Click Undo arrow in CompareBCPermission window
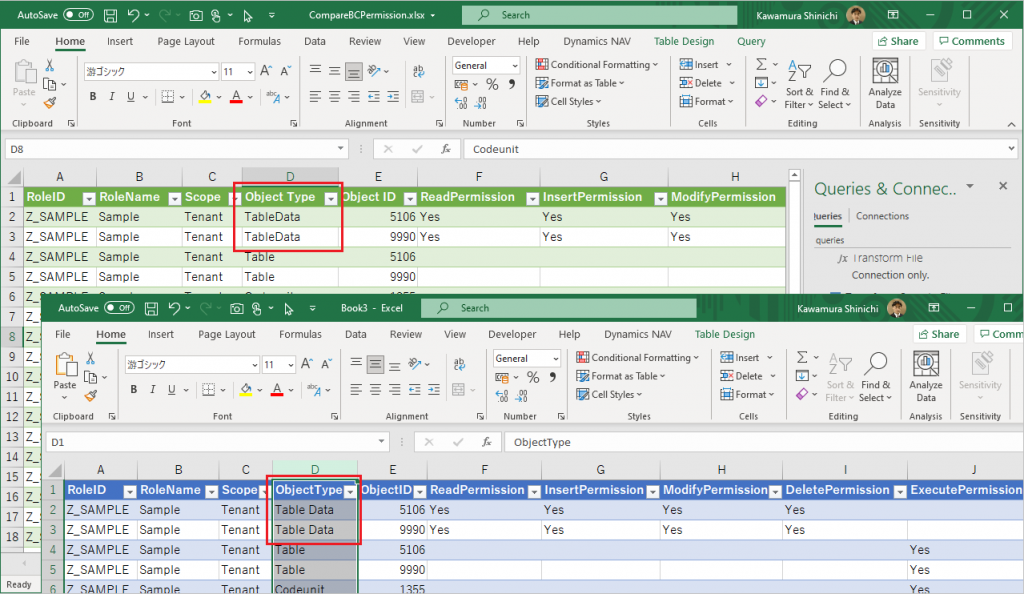This screenshot has width=1024, height=594. point(133,15)
